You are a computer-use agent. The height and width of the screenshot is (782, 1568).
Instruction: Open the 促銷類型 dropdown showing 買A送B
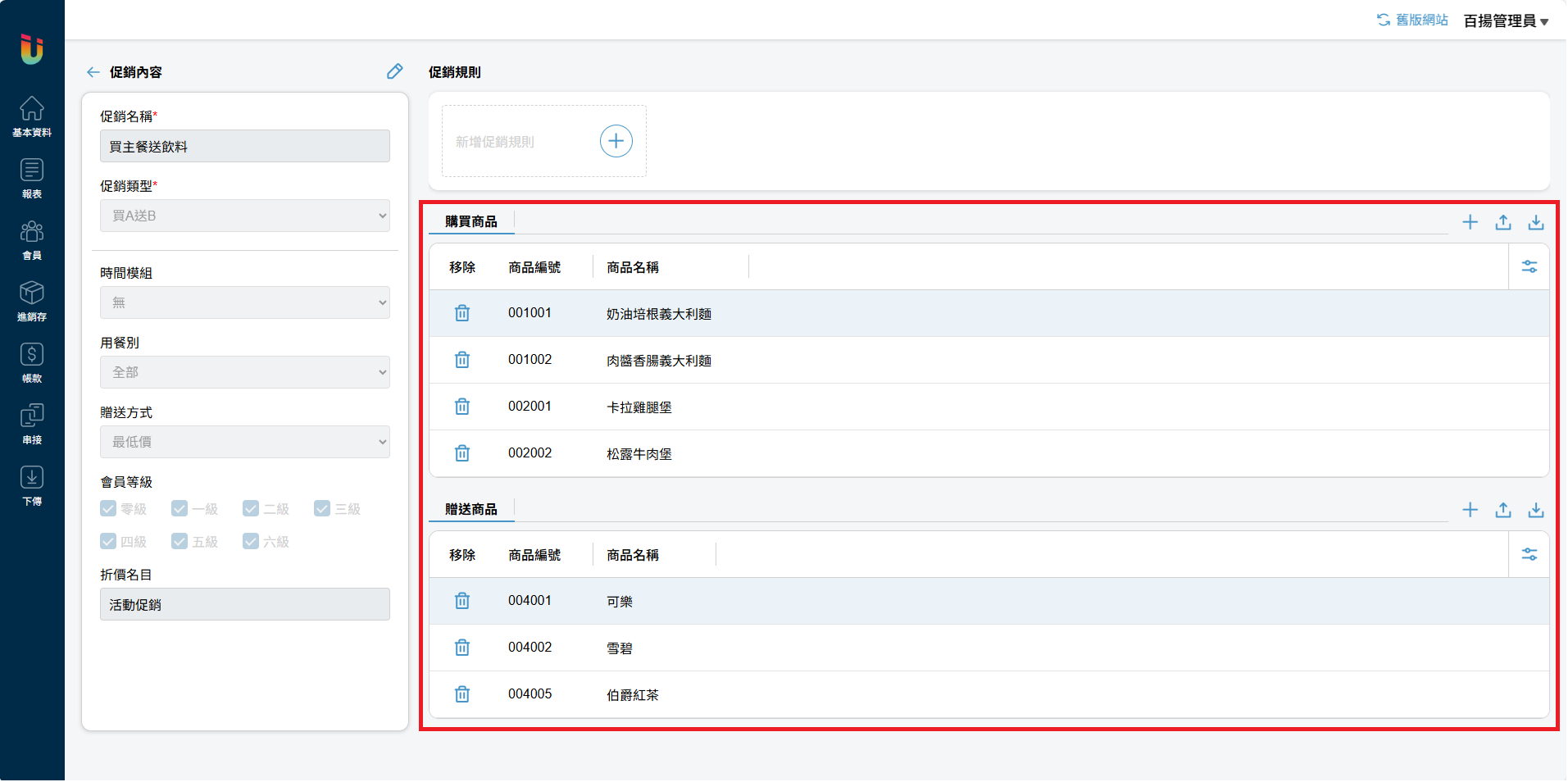[244, 216]
